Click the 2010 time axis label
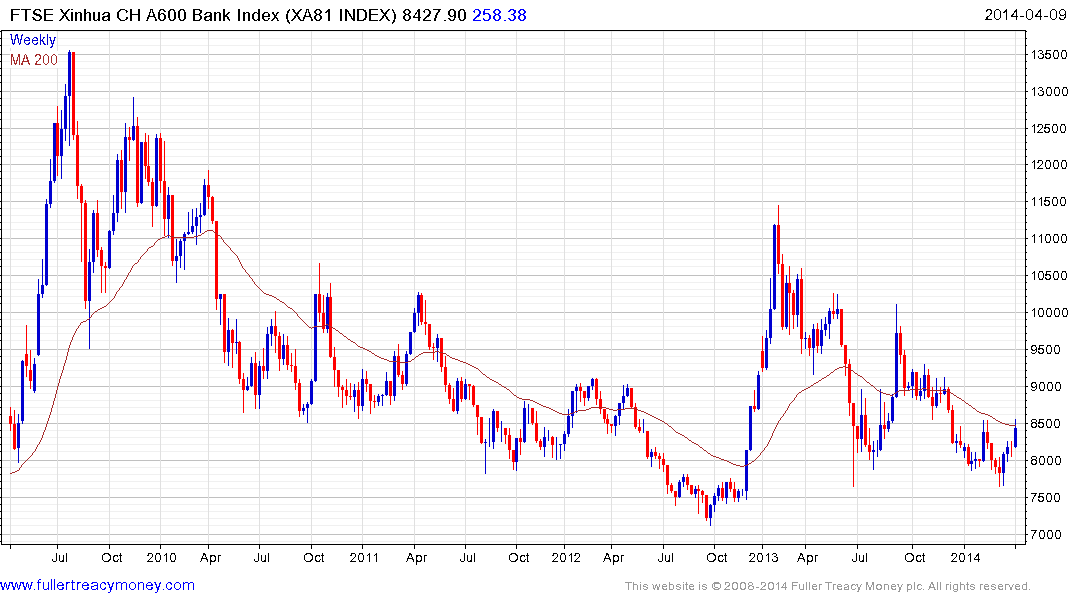The width and height of the screenshot is (1075, 600). click(x=161, y=557)
